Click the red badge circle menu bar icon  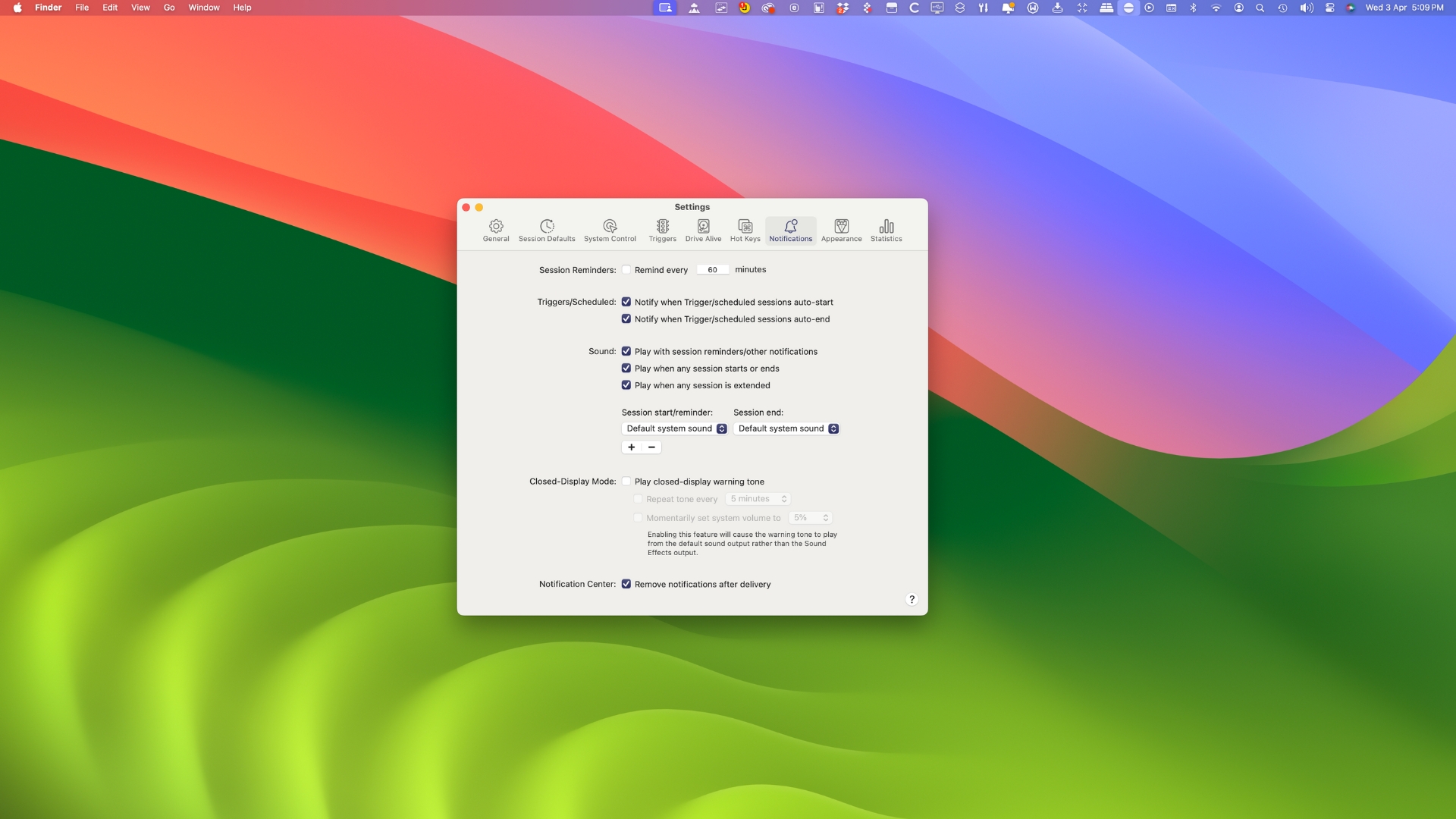pyautogui.click(x=745, y=8)
